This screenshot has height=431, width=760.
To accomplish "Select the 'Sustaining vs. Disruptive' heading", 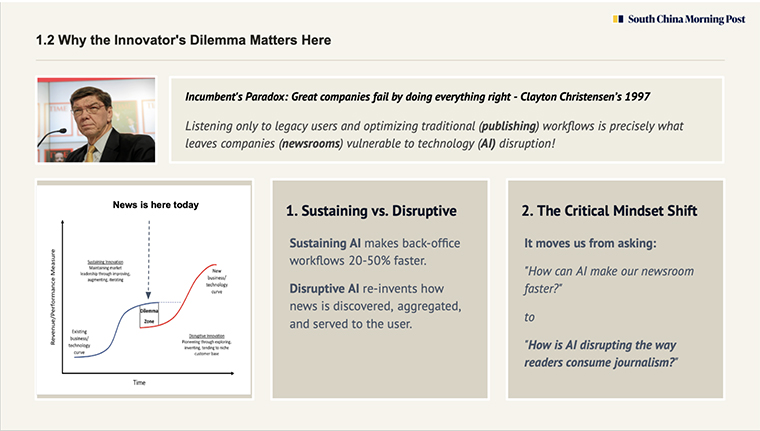I will click(x=371, y=211).
